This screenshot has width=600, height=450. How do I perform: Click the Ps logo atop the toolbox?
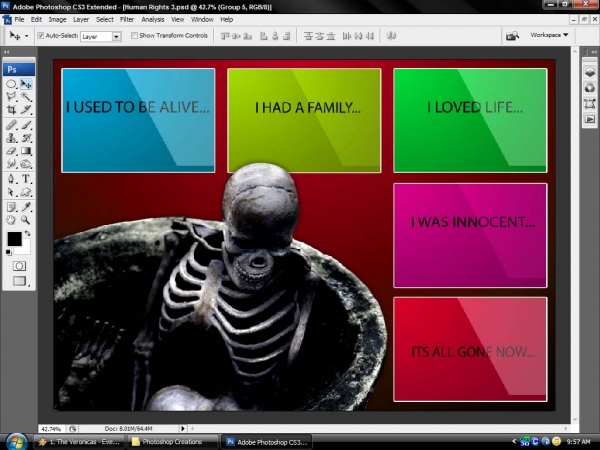(x=19, y=69)
